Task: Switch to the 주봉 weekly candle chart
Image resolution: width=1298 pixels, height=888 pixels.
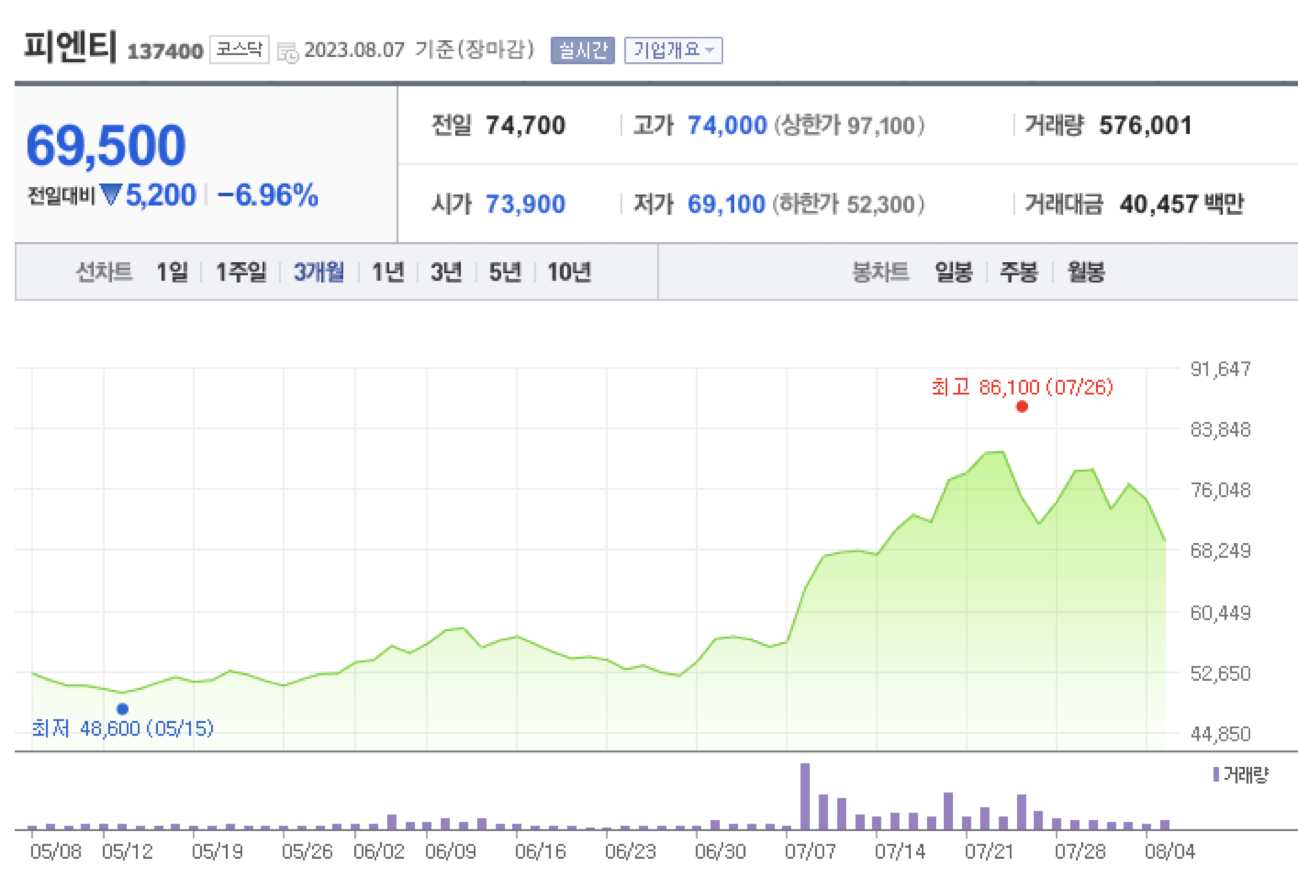Action: pyautogui.click(x=1019, y=272)
